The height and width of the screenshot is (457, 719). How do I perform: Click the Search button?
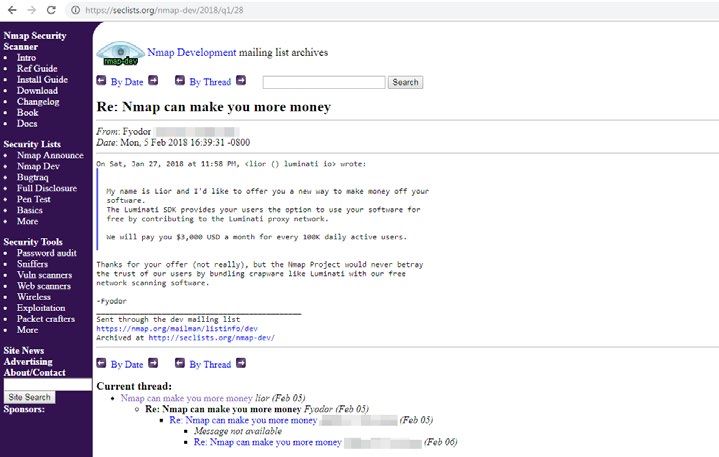[405, 83]
